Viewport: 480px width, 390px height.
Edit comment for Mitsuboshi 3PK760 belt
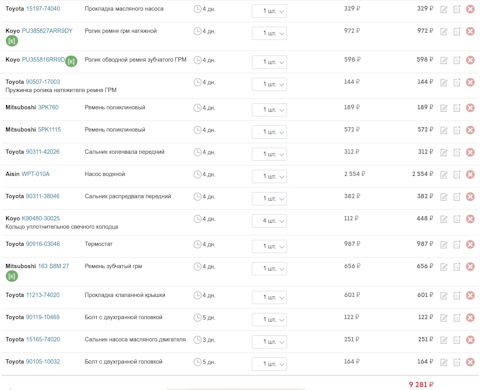coord(443,108)
